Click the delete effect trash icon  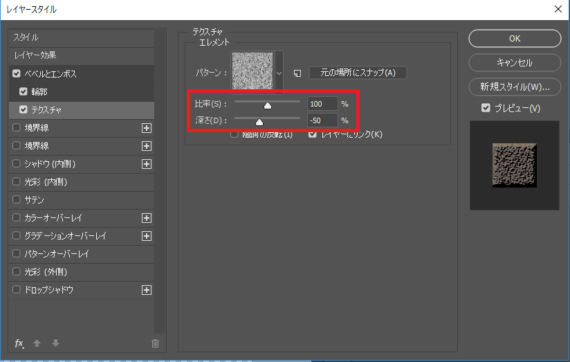(x=155, y=343)
